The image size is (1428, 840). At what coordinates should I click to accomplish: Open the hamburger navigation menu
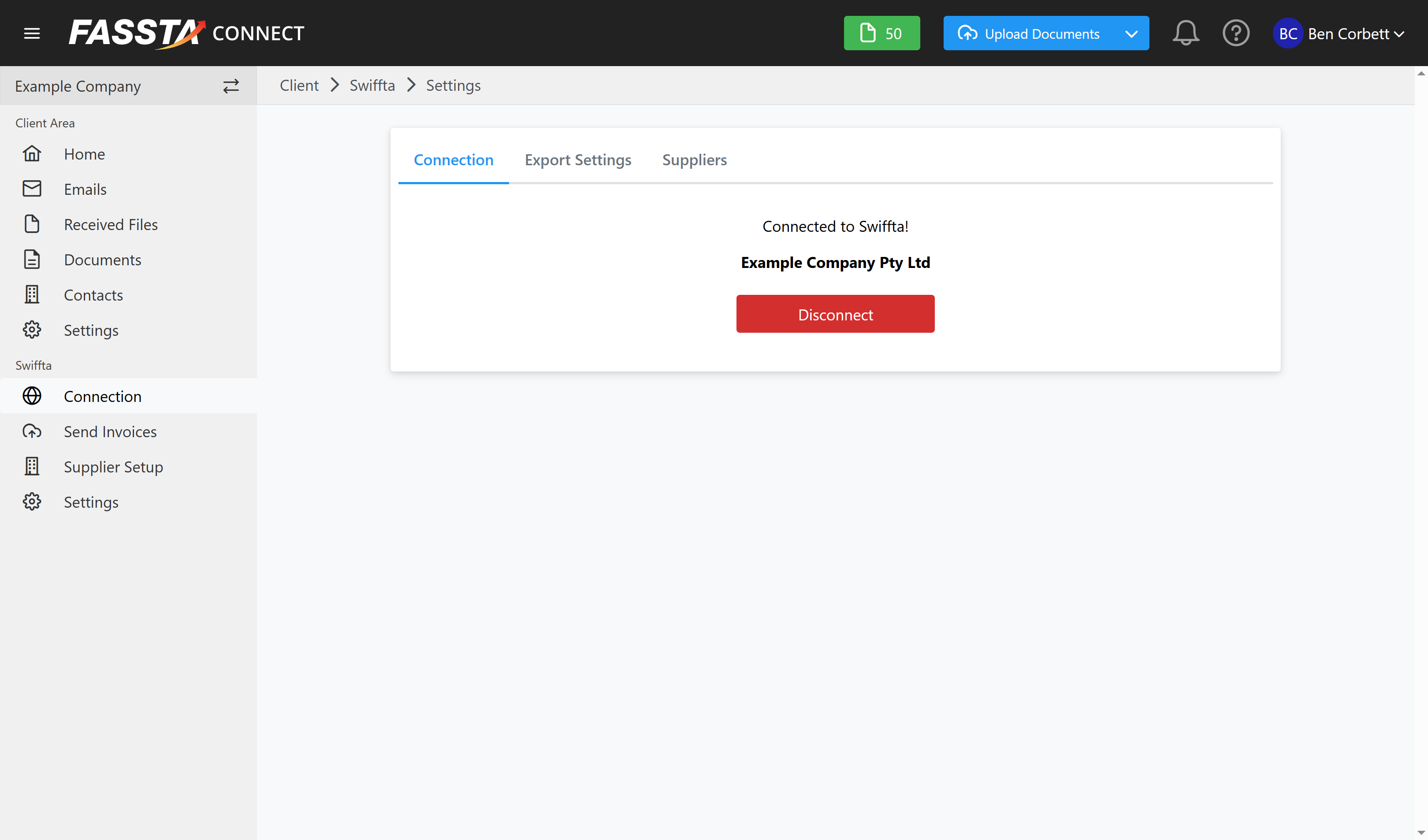[x=32, y=33]
